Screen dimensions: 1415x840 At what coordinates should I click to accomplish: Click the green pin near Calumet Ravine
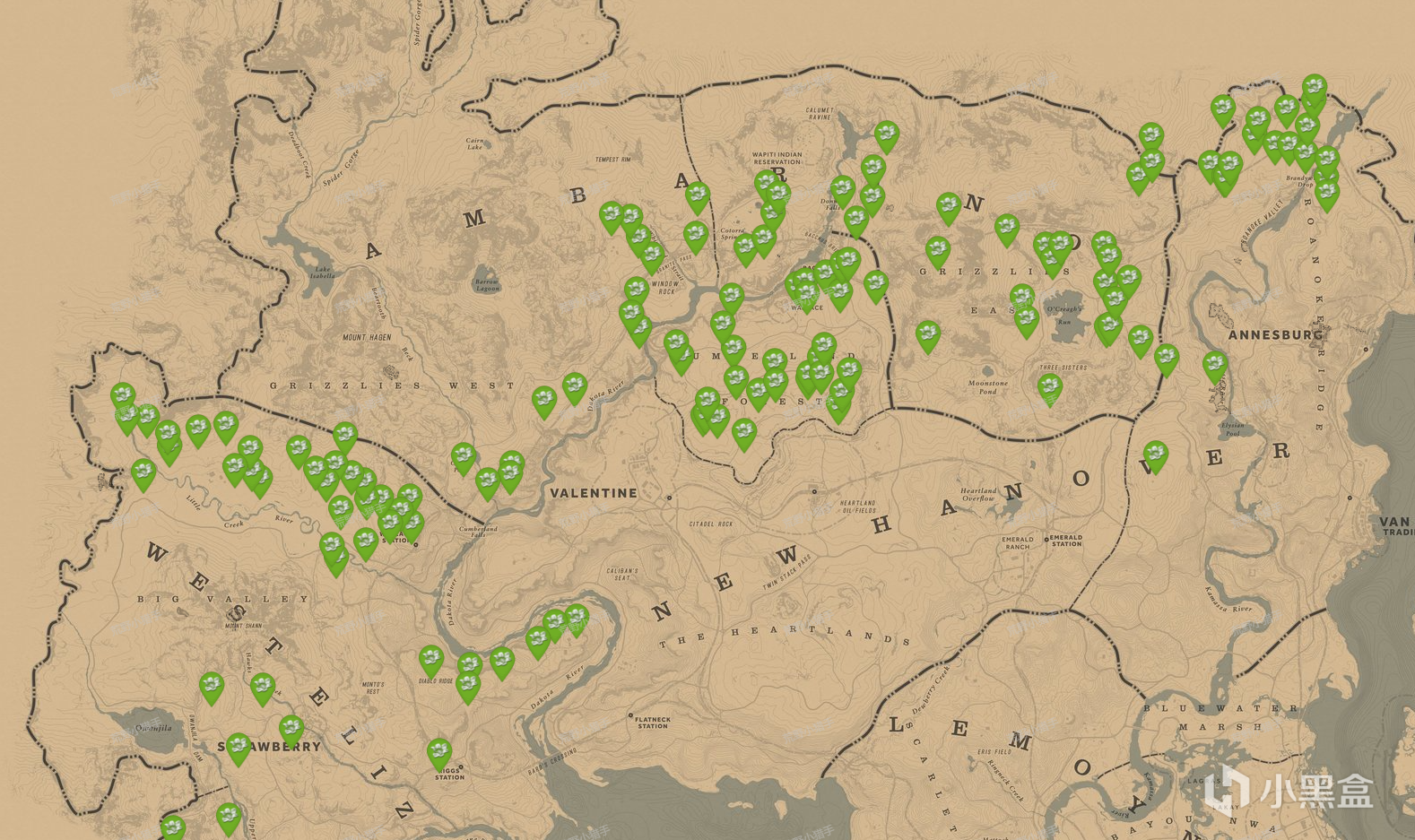point(886,137)
